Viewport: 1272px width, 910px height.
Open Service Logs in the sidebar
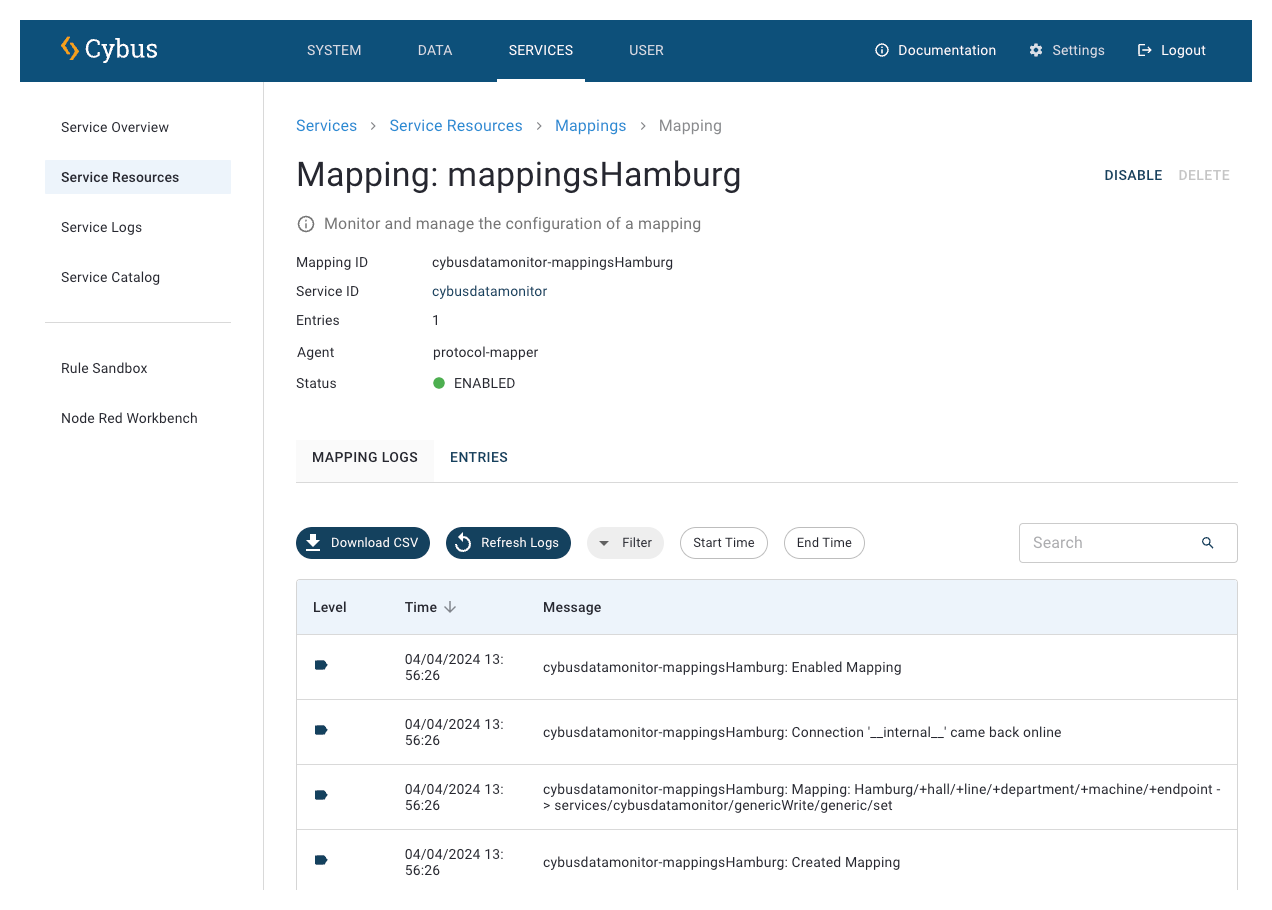pyautogui.click(x=101, y=227)
